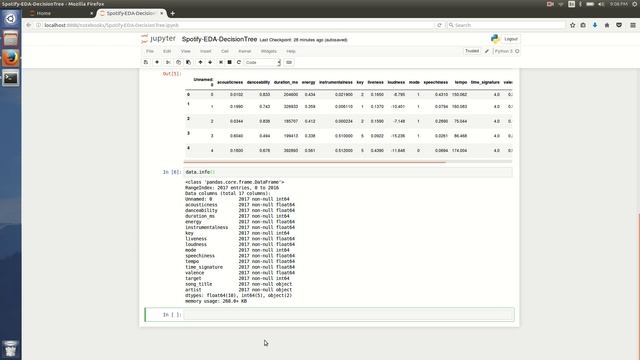Click the Python 3 kernel name indicator
Image resolution: width=640 pixels, height=360 pixels.
(x=504, y=51)
